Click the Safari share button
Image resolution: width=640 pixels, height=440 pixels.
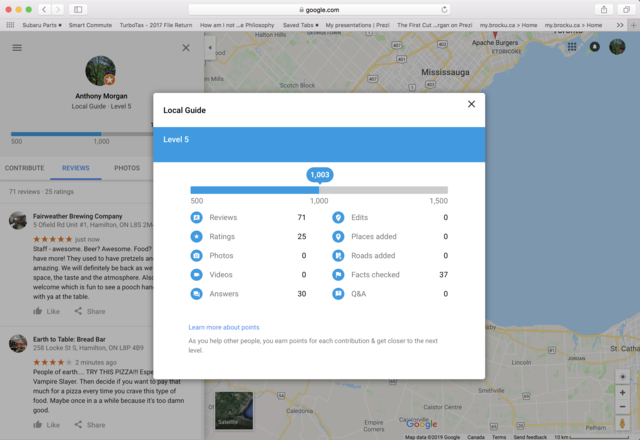(x=604, y=9)
